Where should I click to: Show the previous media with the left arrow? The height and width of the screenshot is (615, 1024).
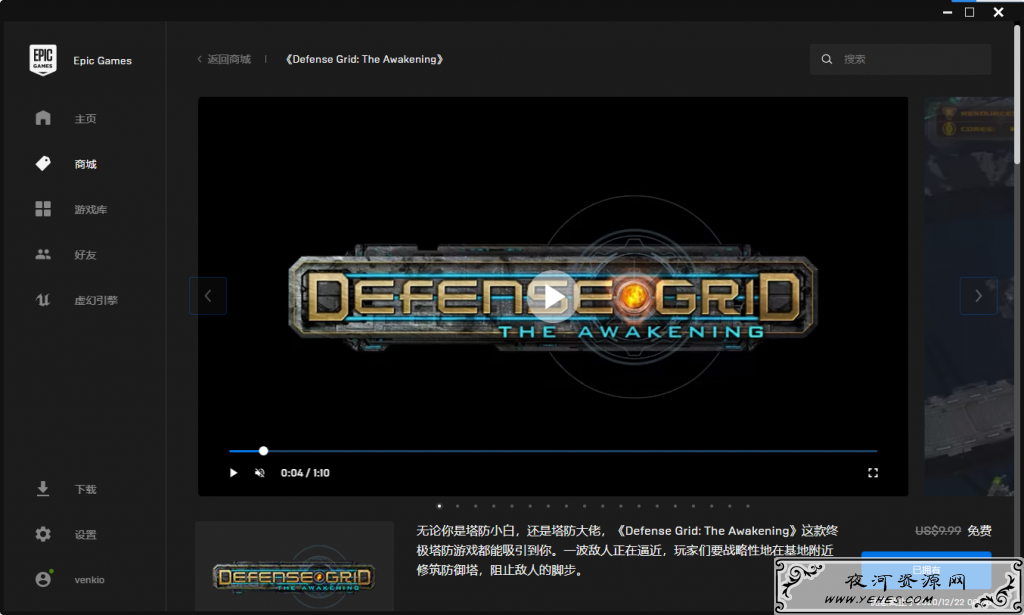click(x=208, y=296)
